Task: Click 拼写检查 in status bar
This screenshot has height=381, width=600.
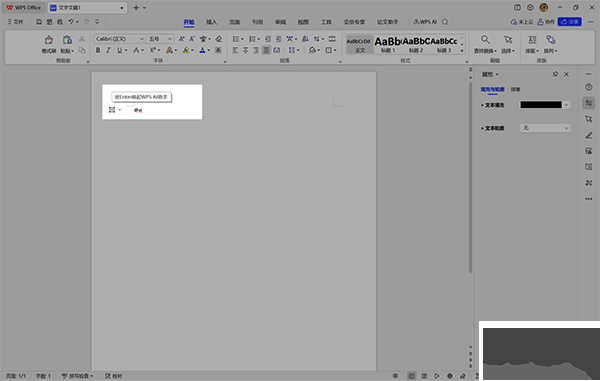Action: [77, 376]
